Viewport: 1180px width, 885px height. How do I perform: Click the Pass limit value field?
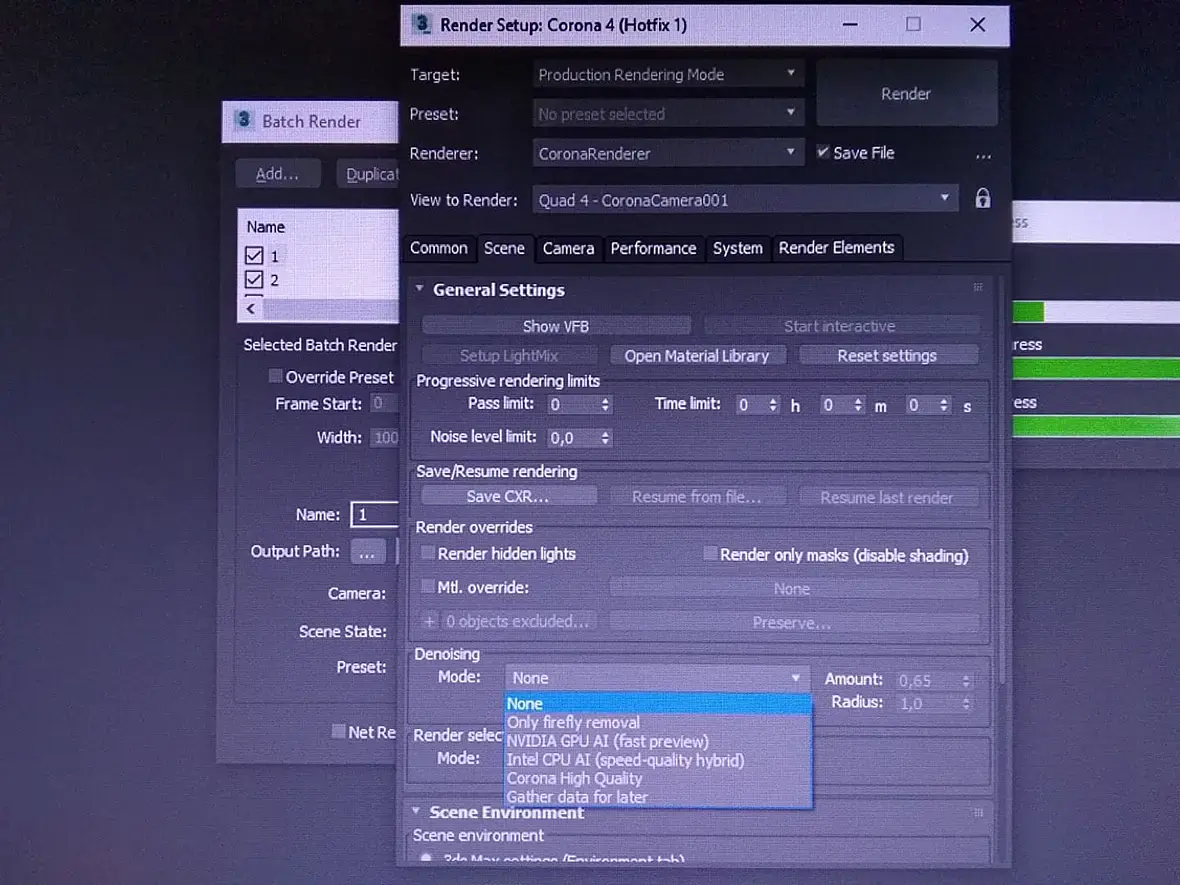(x=573, y=405)
